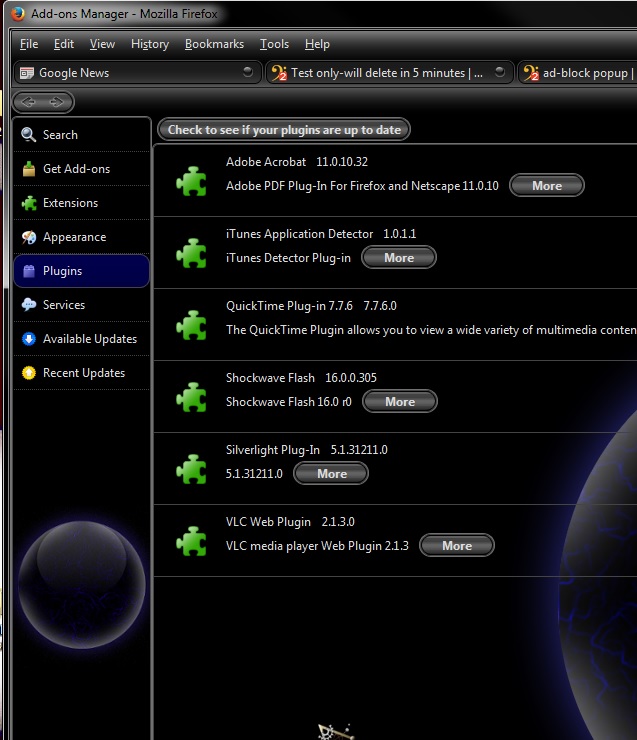Select the Recent Updates category label
The width and height of the screenshot is (637, 740).
(84, 373)
